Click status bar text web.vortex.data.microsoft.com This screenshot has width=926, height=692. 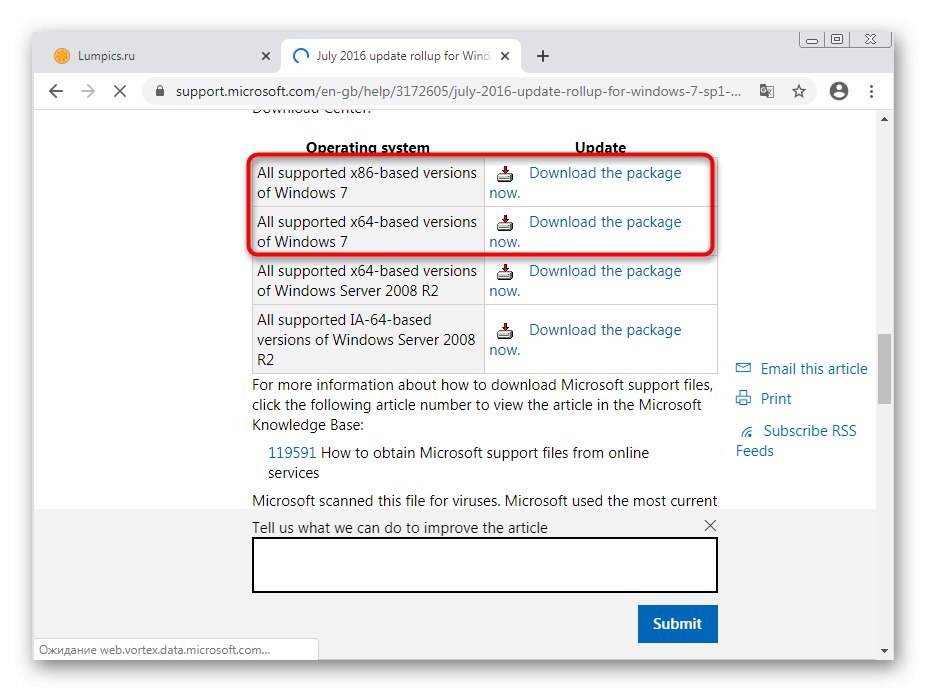pos(155,650)
